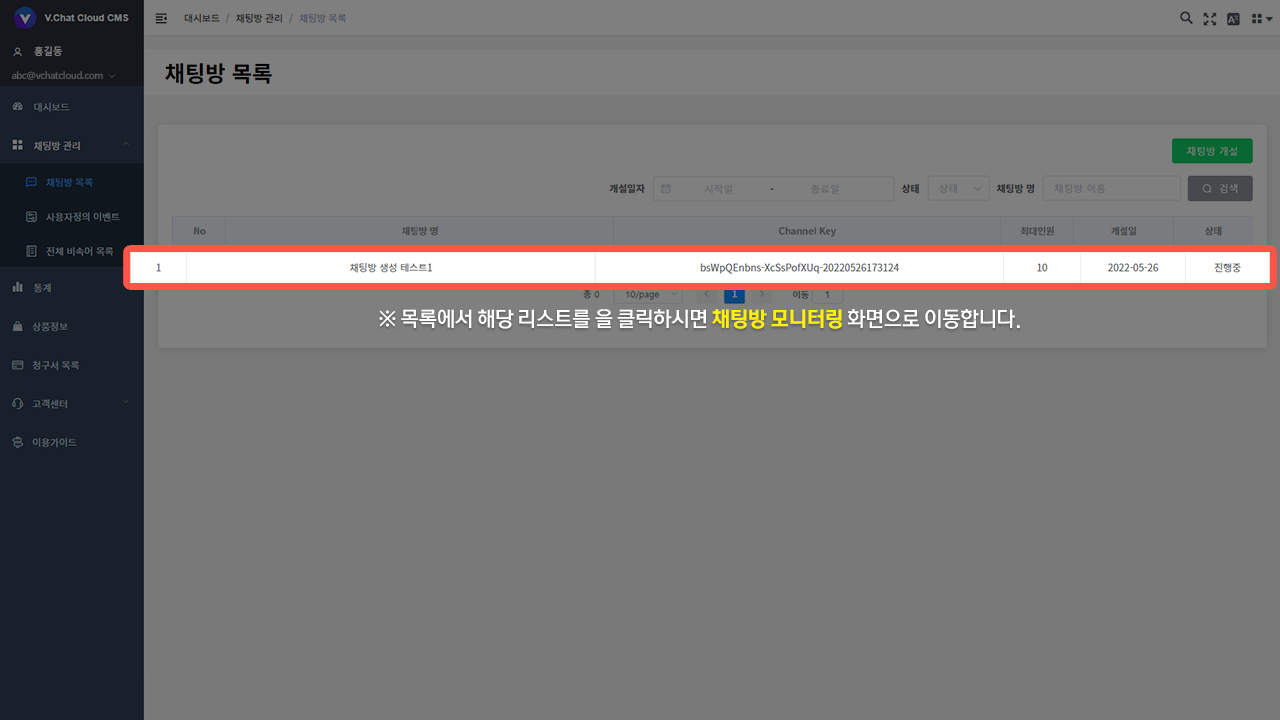Open 통계 in the sidebar
The height and width of the screenshot is (720, 1280).
point(72,287)
